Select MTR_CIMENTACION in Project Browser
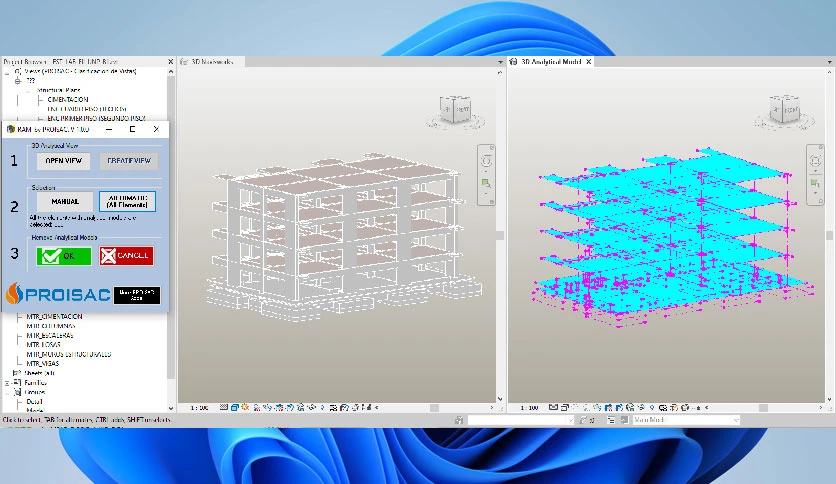836x484 pixels. click(x=54, y=317)
